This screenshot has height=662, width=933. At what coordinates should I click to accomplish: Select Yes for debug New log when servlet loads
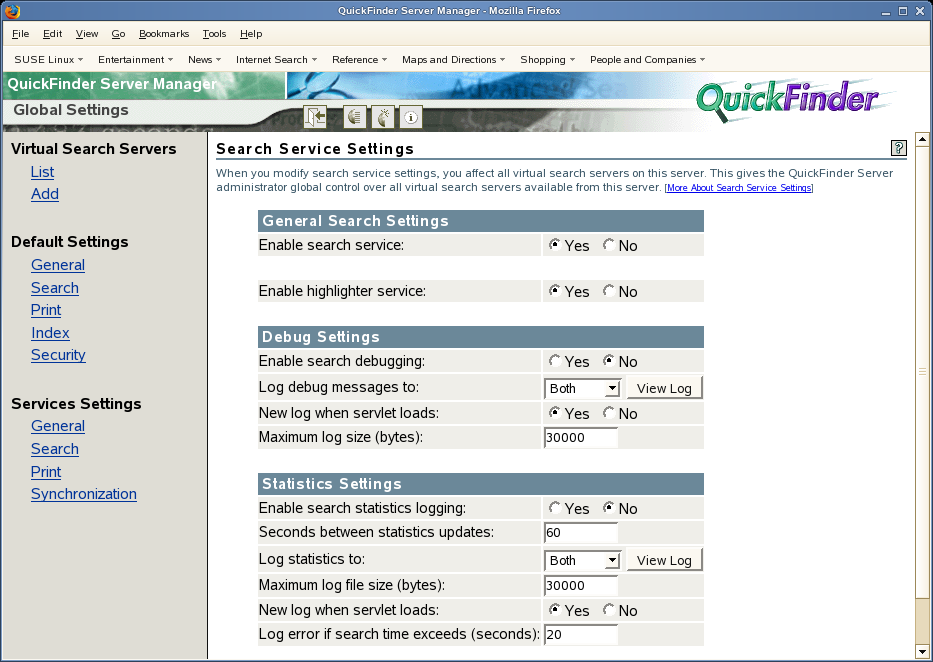point(555,412)
